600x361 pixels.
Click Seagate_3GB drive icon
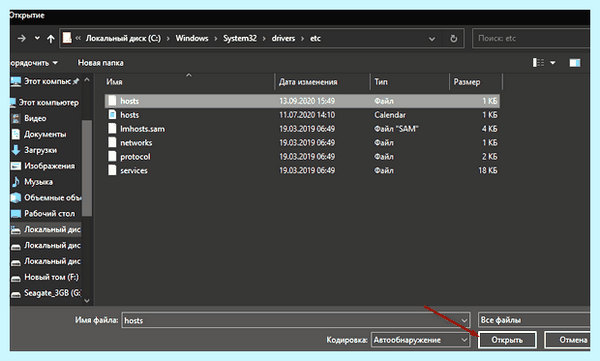pyautogui.click(x=16, y=294)
